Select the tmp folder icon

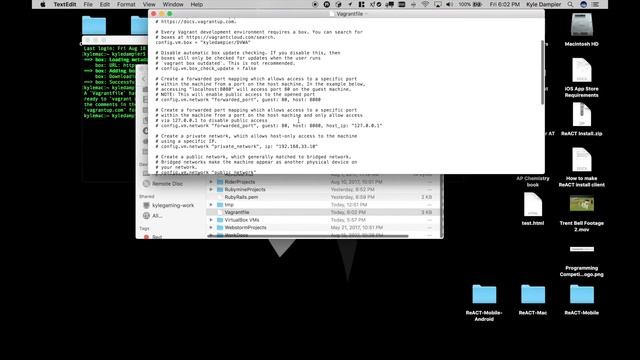pyautogui.click(x=220, y=204)
